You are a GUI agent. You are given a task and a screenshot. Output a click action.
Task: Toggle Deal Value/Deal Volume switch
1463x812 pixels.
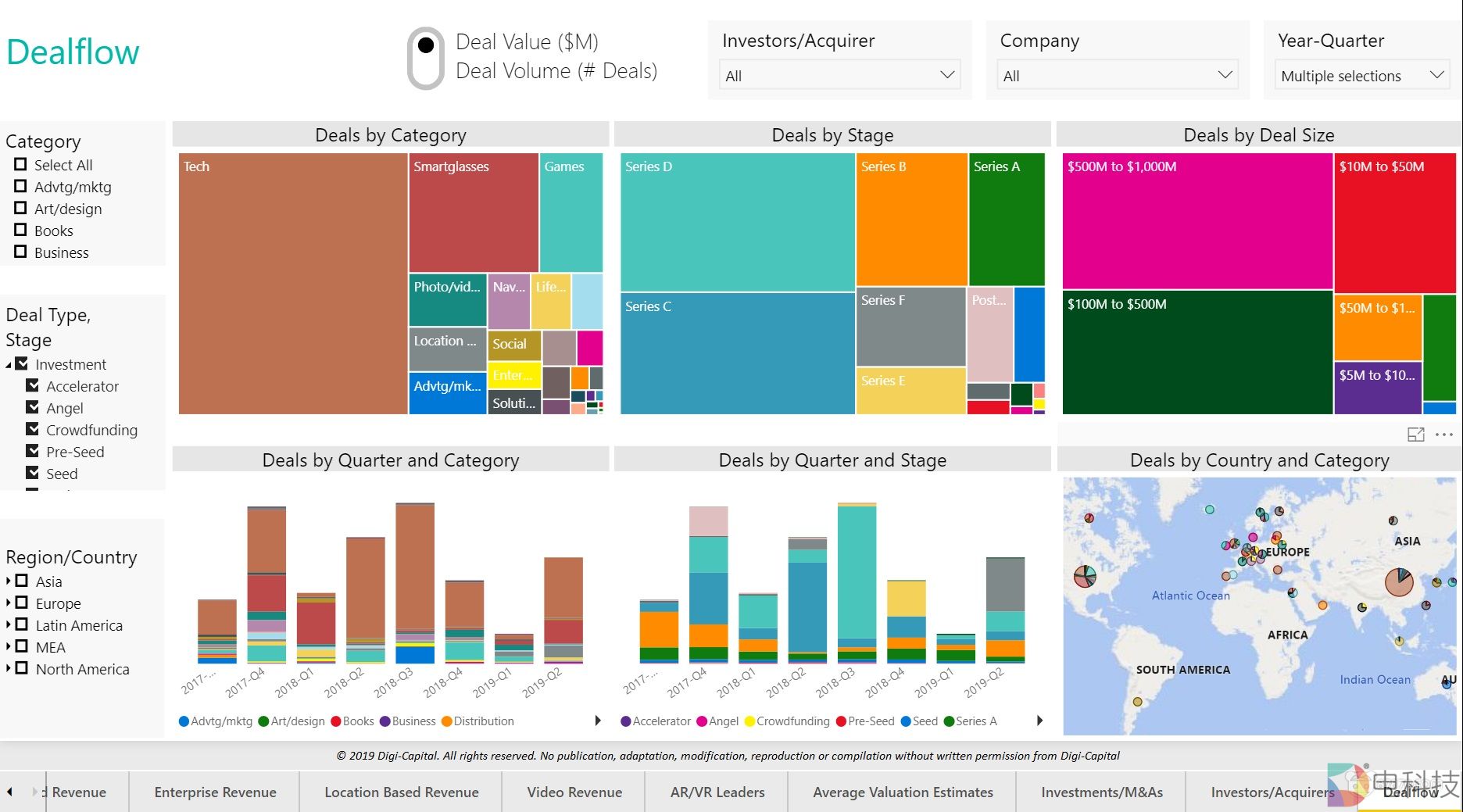(426, 58)
